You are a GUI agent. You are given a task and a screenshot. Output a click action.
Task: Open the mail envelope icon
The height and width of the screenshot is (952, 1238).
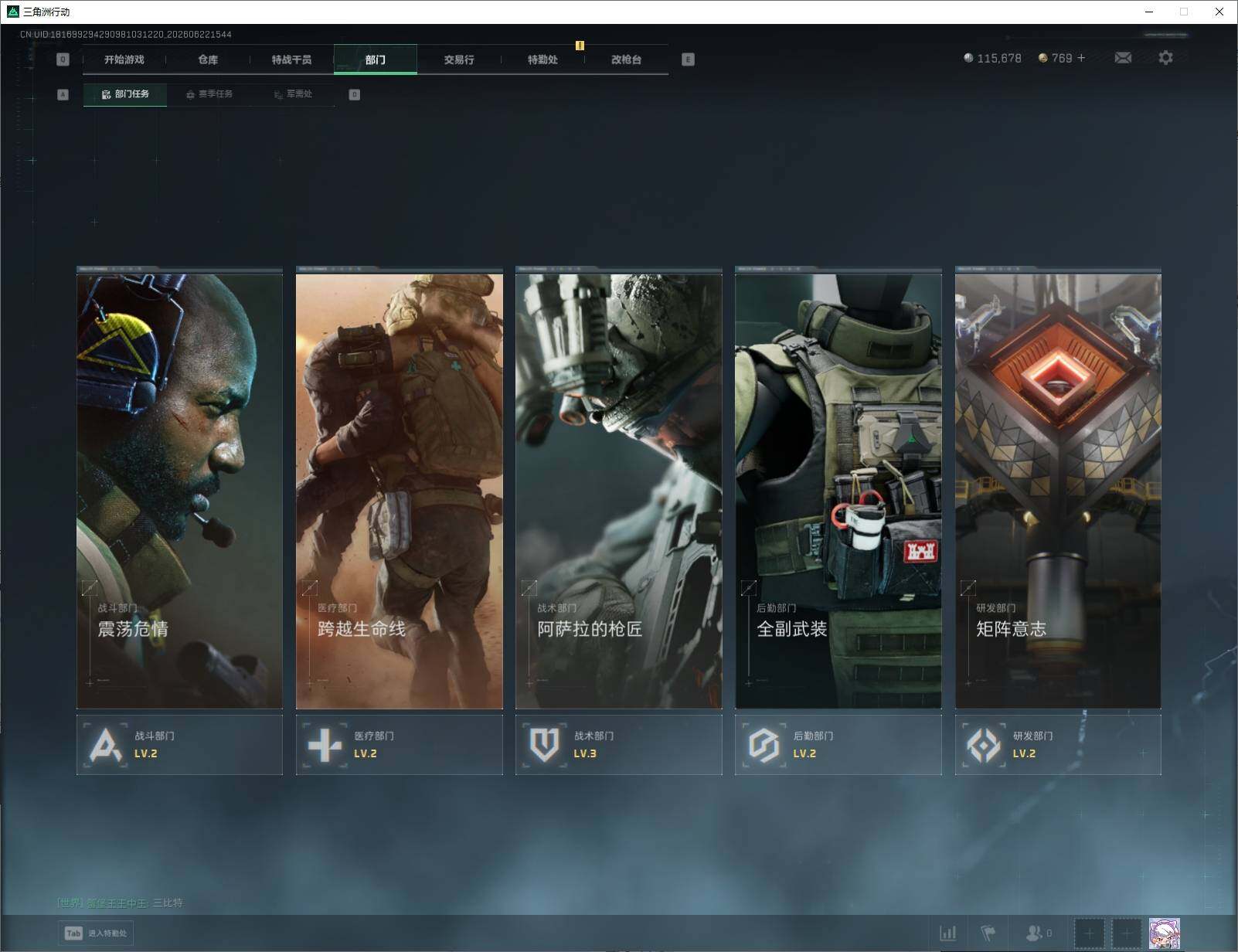pyautogui.click(x=1123, y=58)
